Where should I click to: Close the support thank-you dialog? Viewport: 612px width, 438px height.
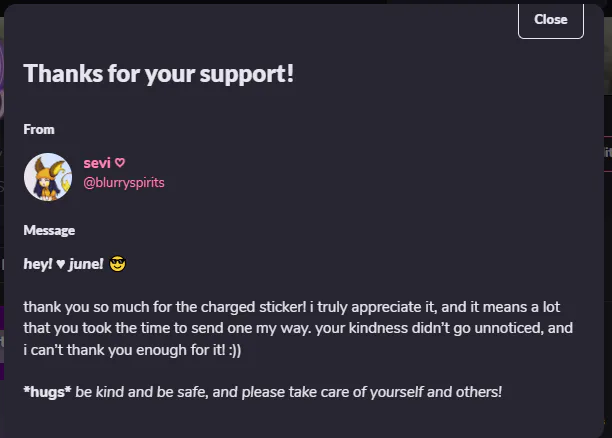point(551,20)
